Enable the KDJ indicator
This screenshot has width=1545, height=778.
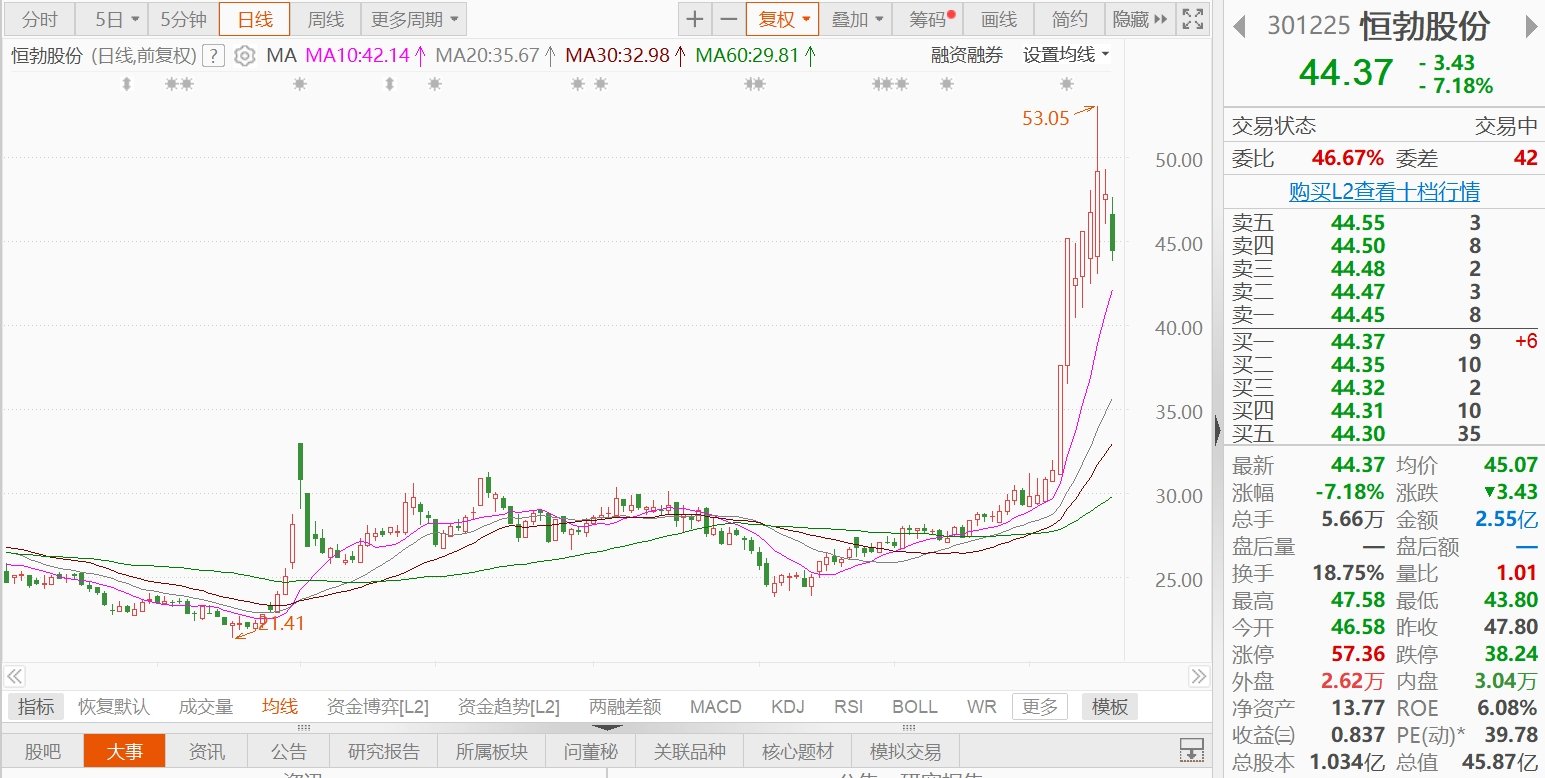787,707
